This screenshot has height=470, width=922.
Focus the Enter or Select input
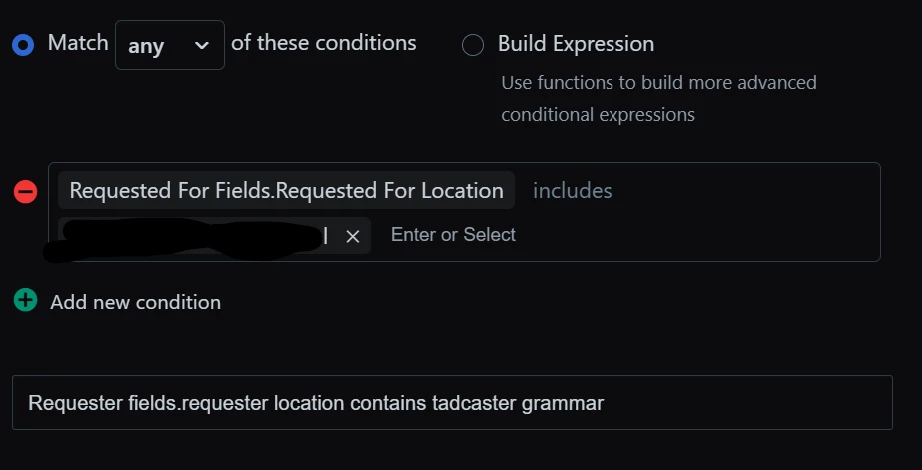pyautogui.click(x=453, y=235)
